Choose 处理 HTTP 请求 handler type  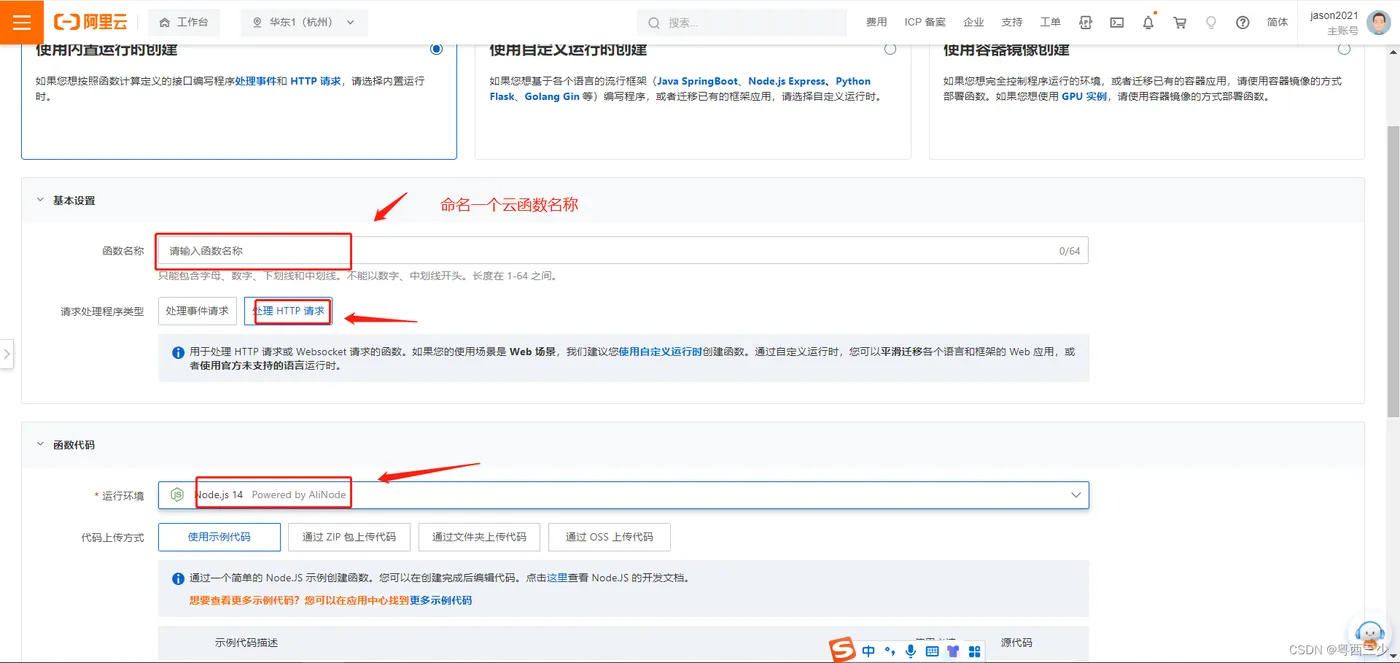[288, 311]
